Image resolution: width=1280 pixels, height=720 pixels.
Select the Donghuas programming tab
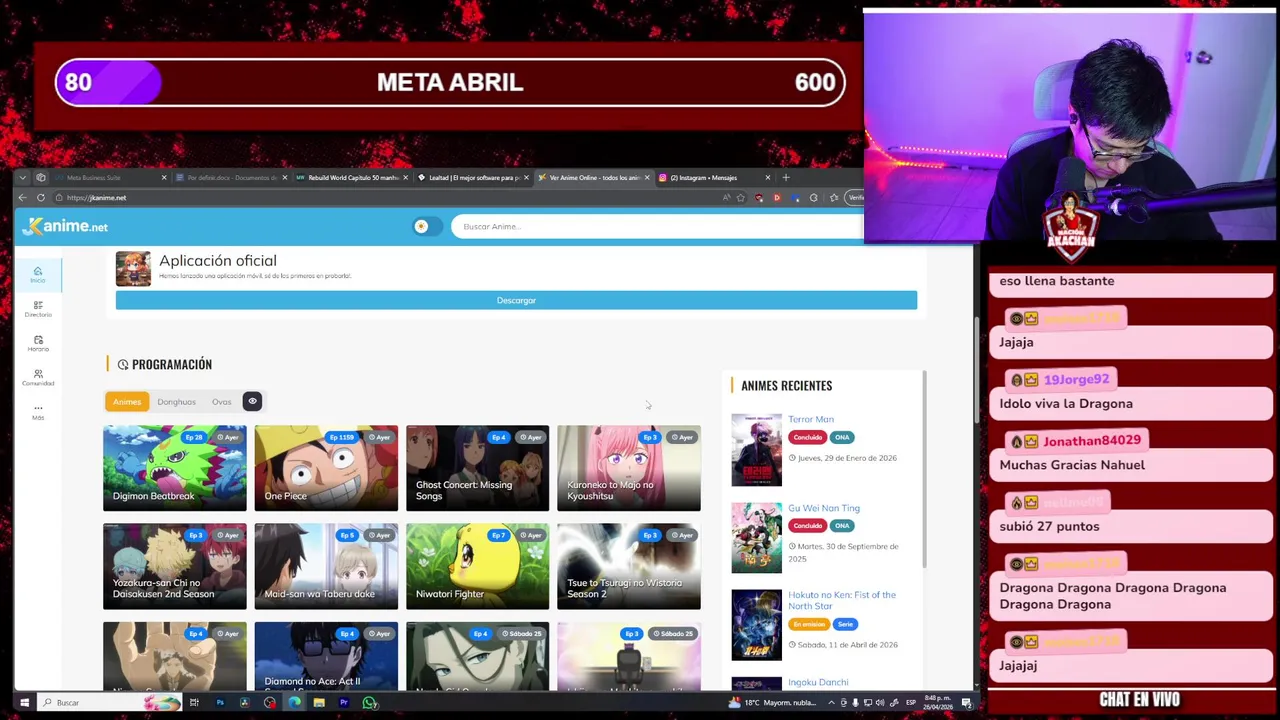pos(176,402)
